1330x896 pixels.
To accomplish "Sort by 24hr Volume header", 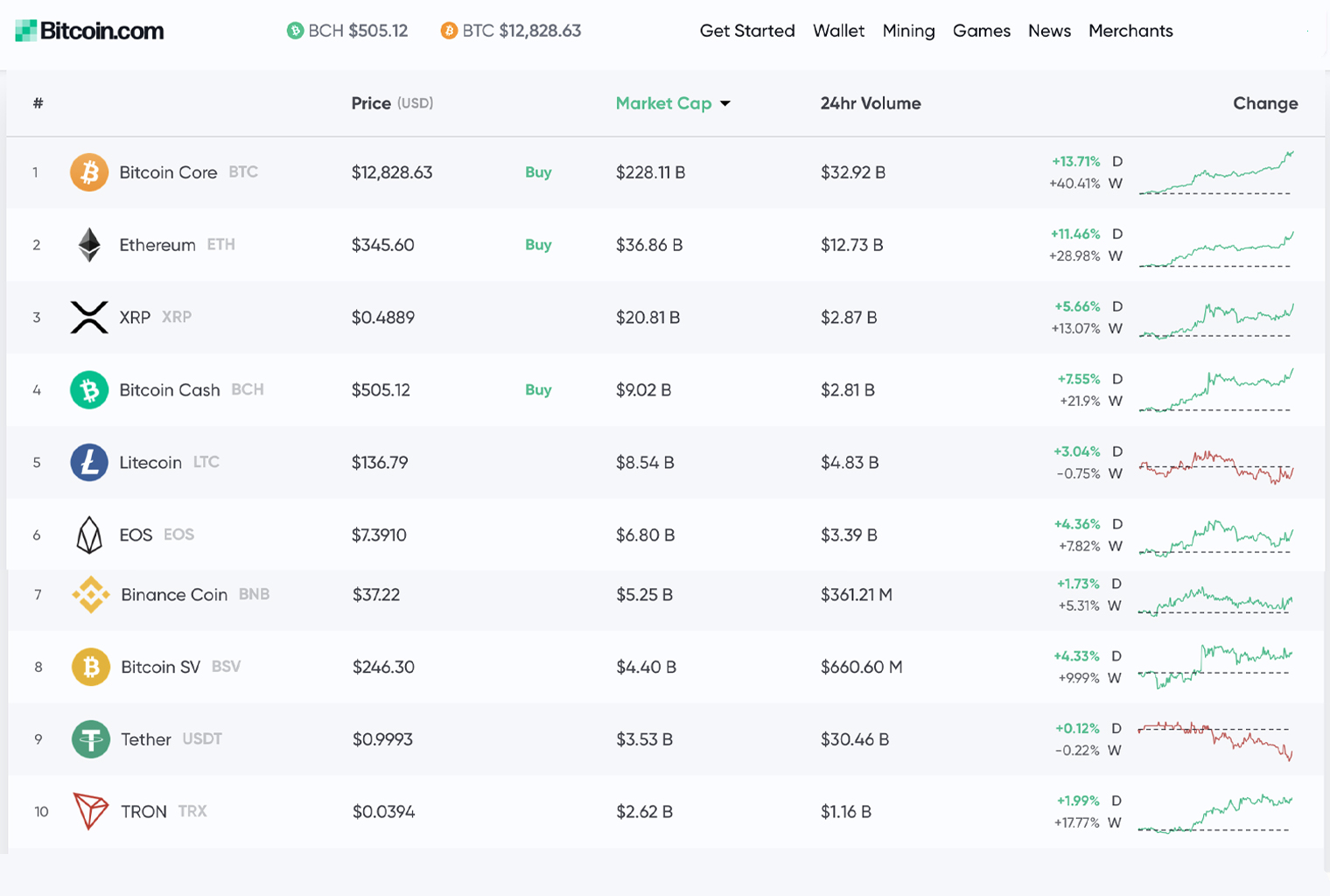I will tap(871, 103).
